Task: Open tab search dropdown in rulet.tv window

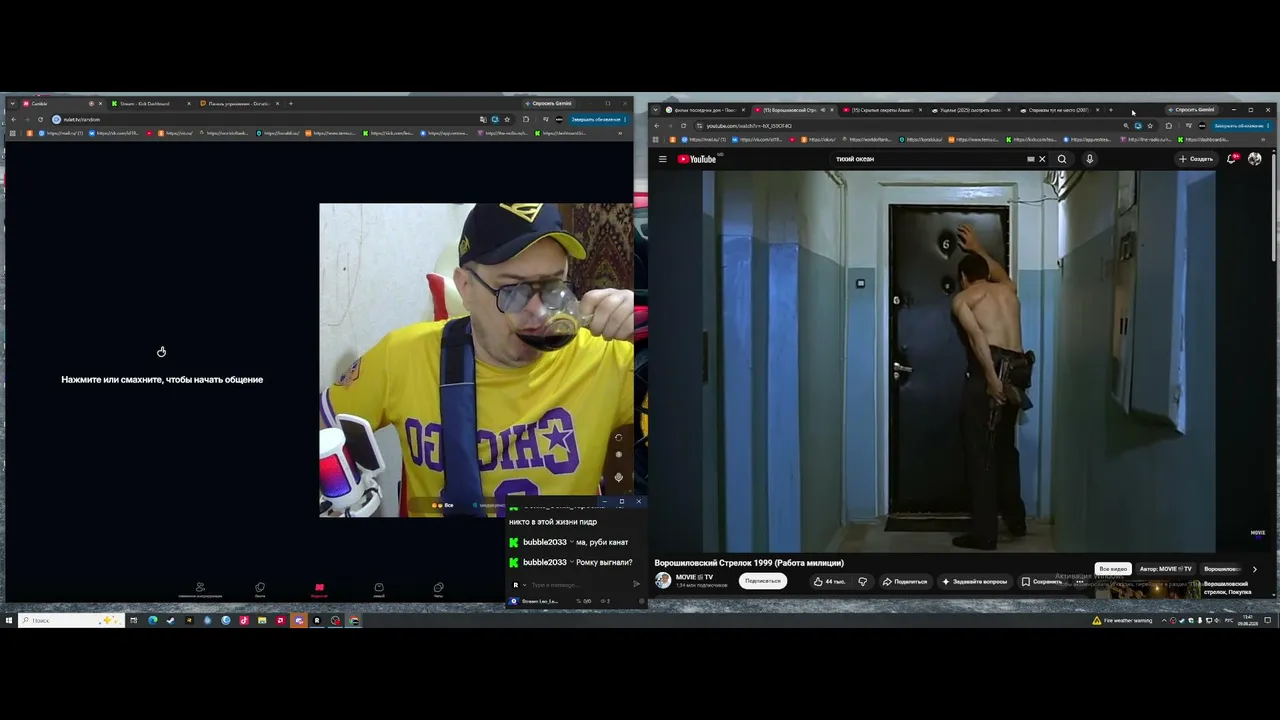Action: (x=12, y=103)
